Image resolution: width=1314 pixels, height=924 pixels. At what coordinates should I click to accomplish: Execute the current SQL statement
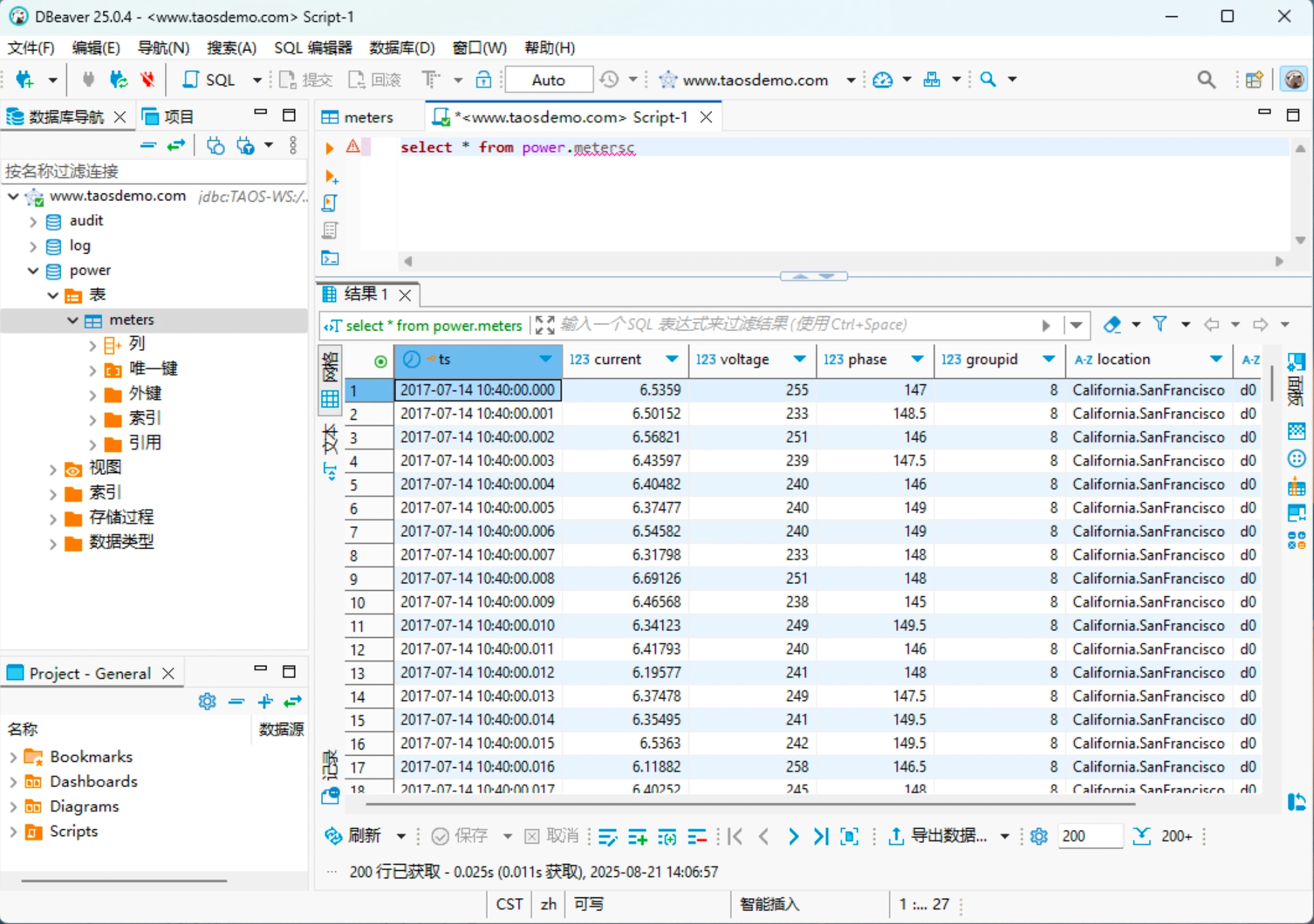coord(330,148)
